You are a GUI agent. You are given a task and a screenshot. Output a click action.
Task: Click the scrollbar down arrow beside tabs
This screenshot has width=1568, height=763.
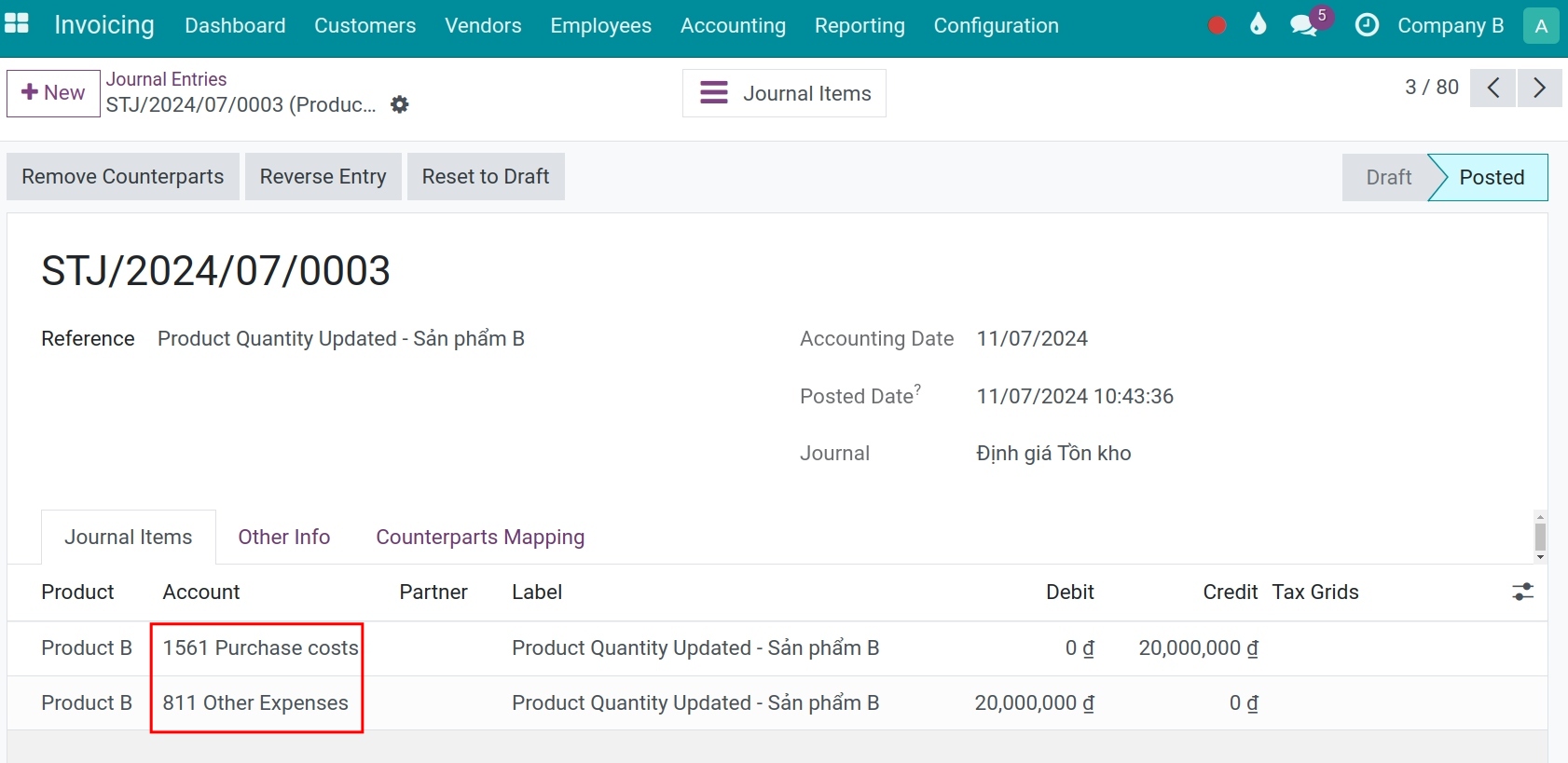pyautogui.click(x=1540, y=557)
